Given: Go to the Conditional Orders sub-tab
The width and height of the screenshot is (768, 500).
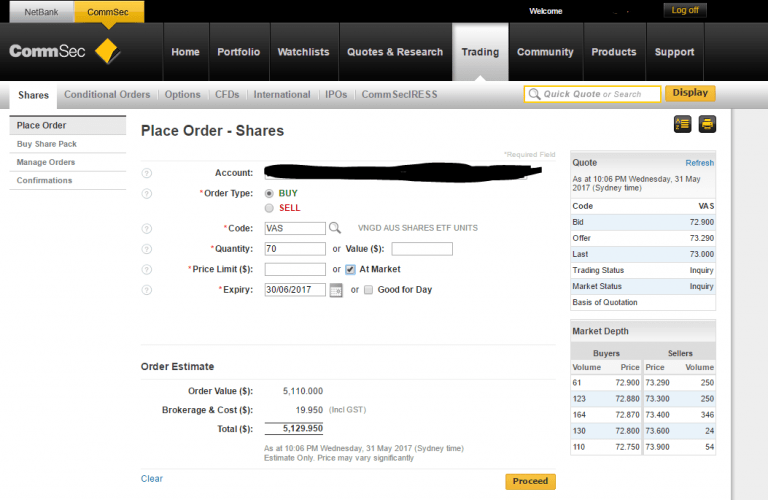Looking at the screenshot, I should [107, 95].
